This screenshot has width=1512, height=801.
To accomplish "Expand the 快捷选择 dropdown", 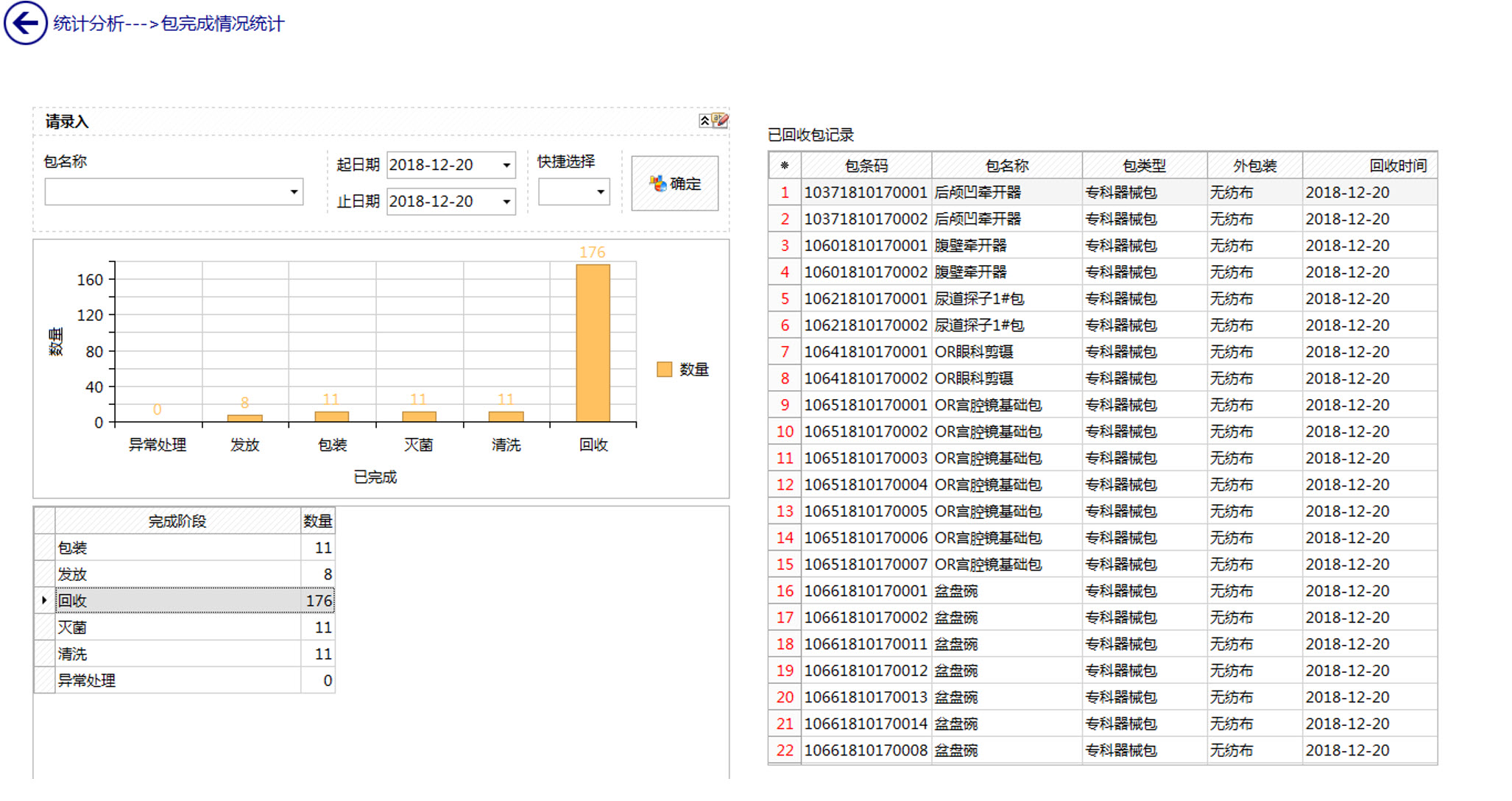I will tap(601, 192).
